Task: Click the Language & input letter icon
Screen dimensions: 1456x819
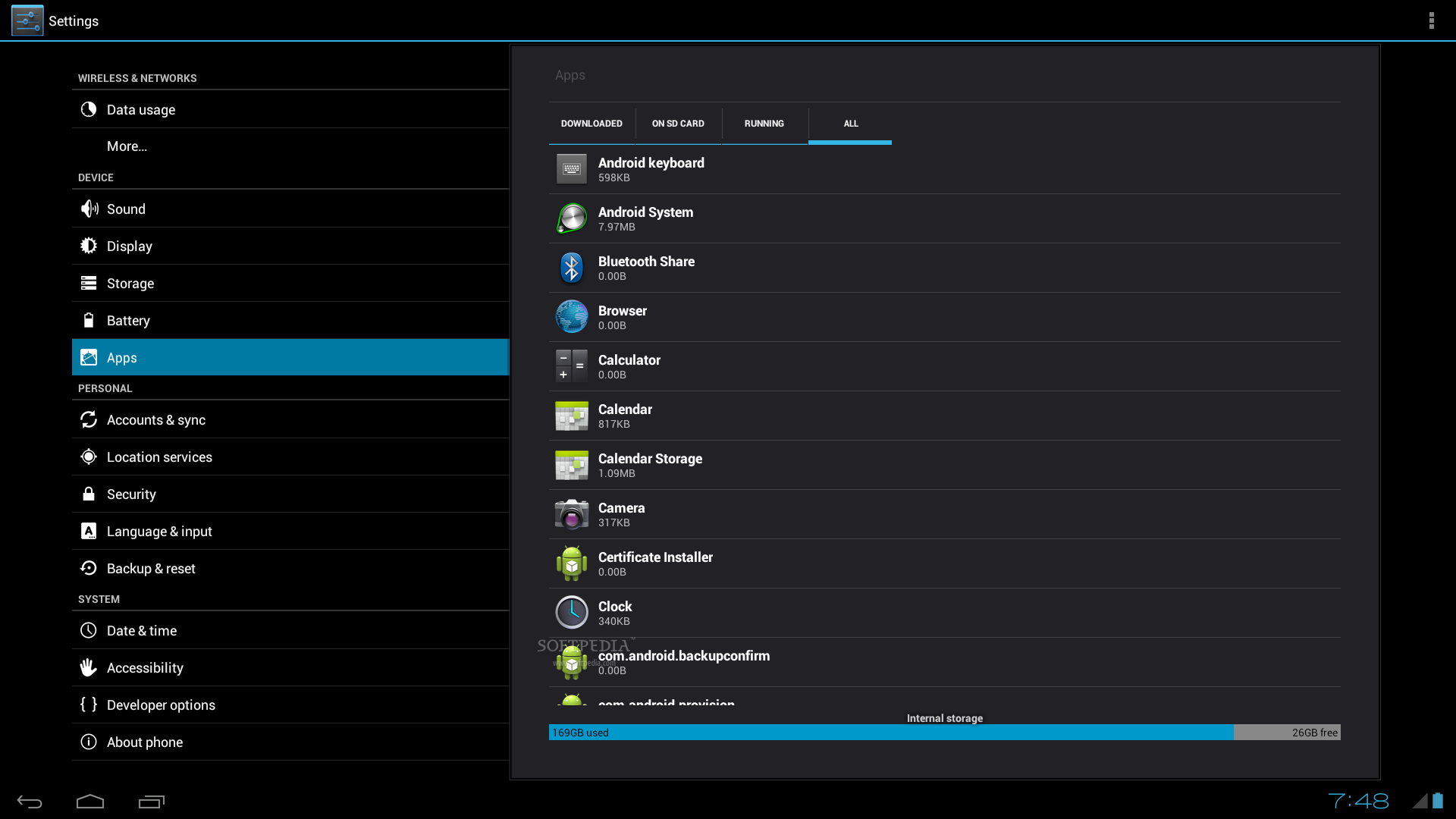Action: tap(89, 531)
